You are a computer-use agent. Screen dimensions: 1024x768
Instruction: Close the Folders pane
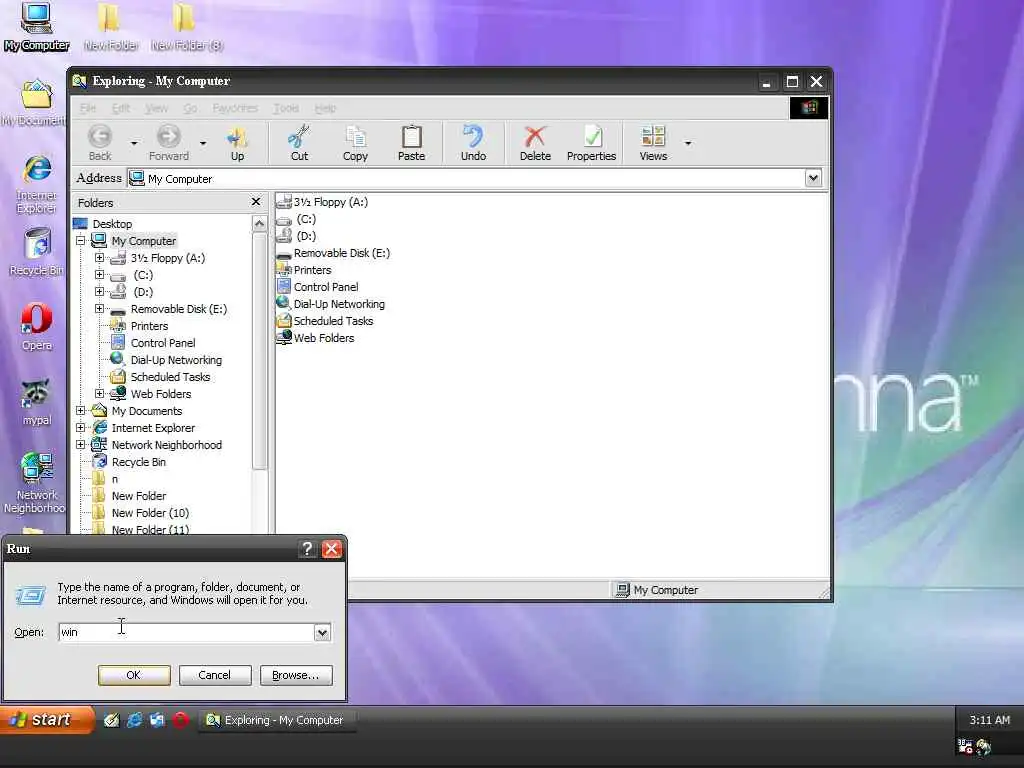click(x=256, y=202)
